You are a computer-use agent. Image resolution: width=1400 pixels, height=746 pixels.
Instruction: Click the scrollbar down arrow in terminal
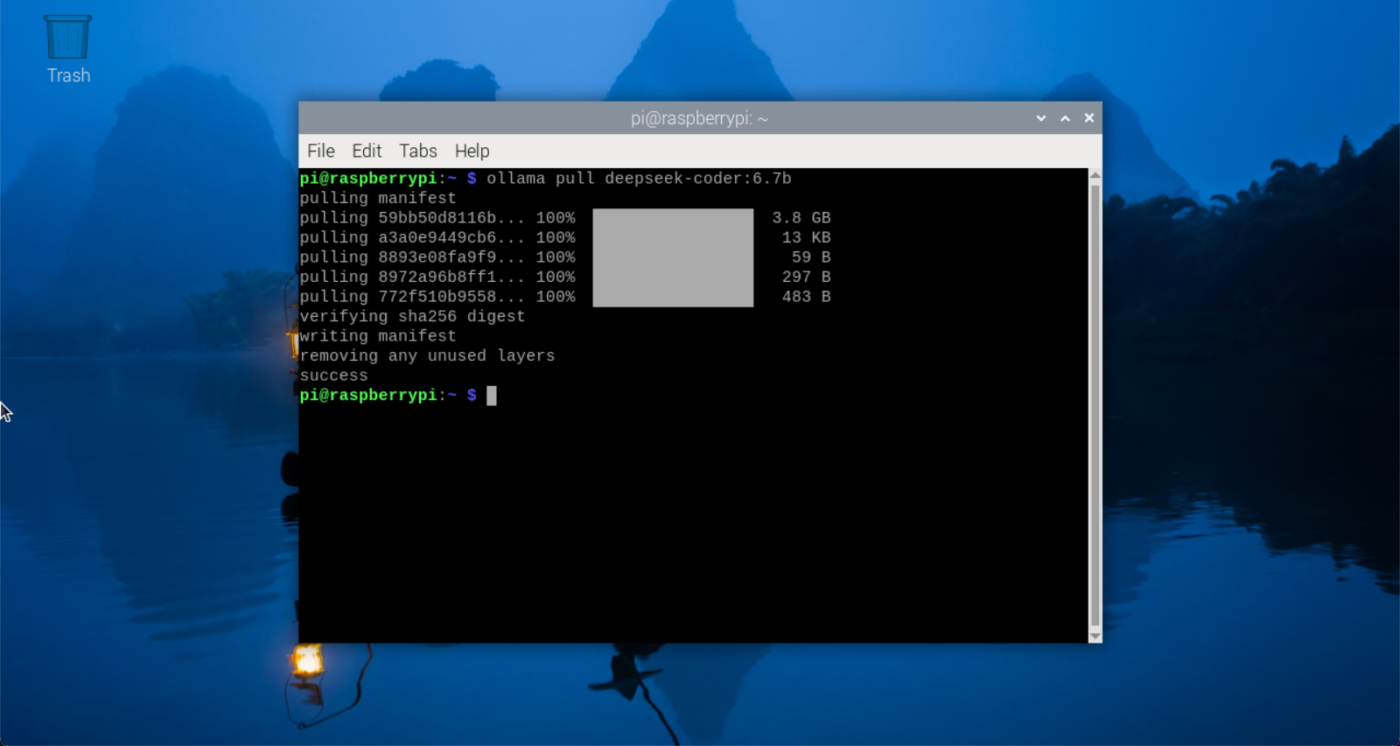1095,635
